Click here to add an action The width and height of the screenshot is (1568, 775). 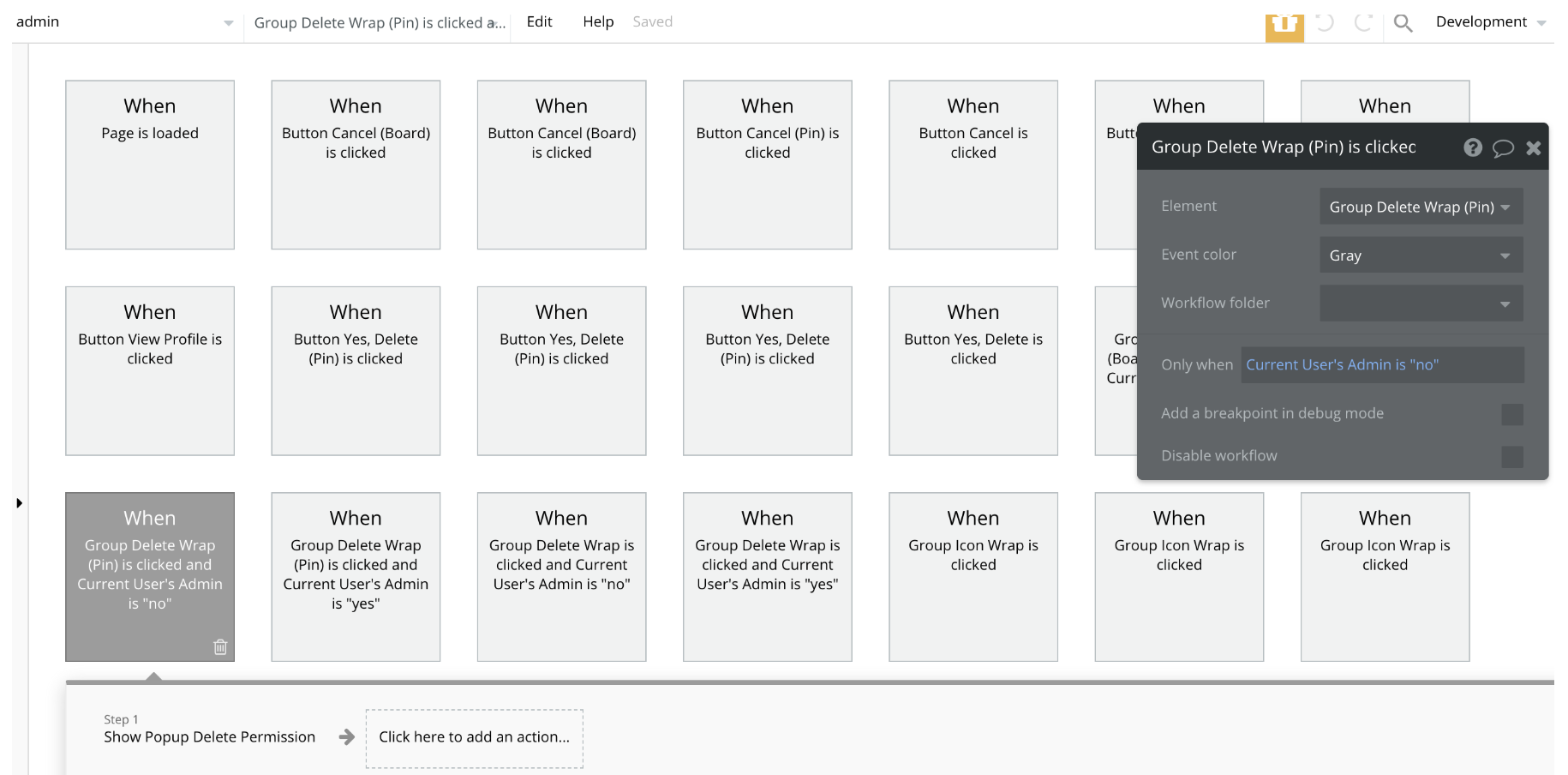tap(474, 737)
